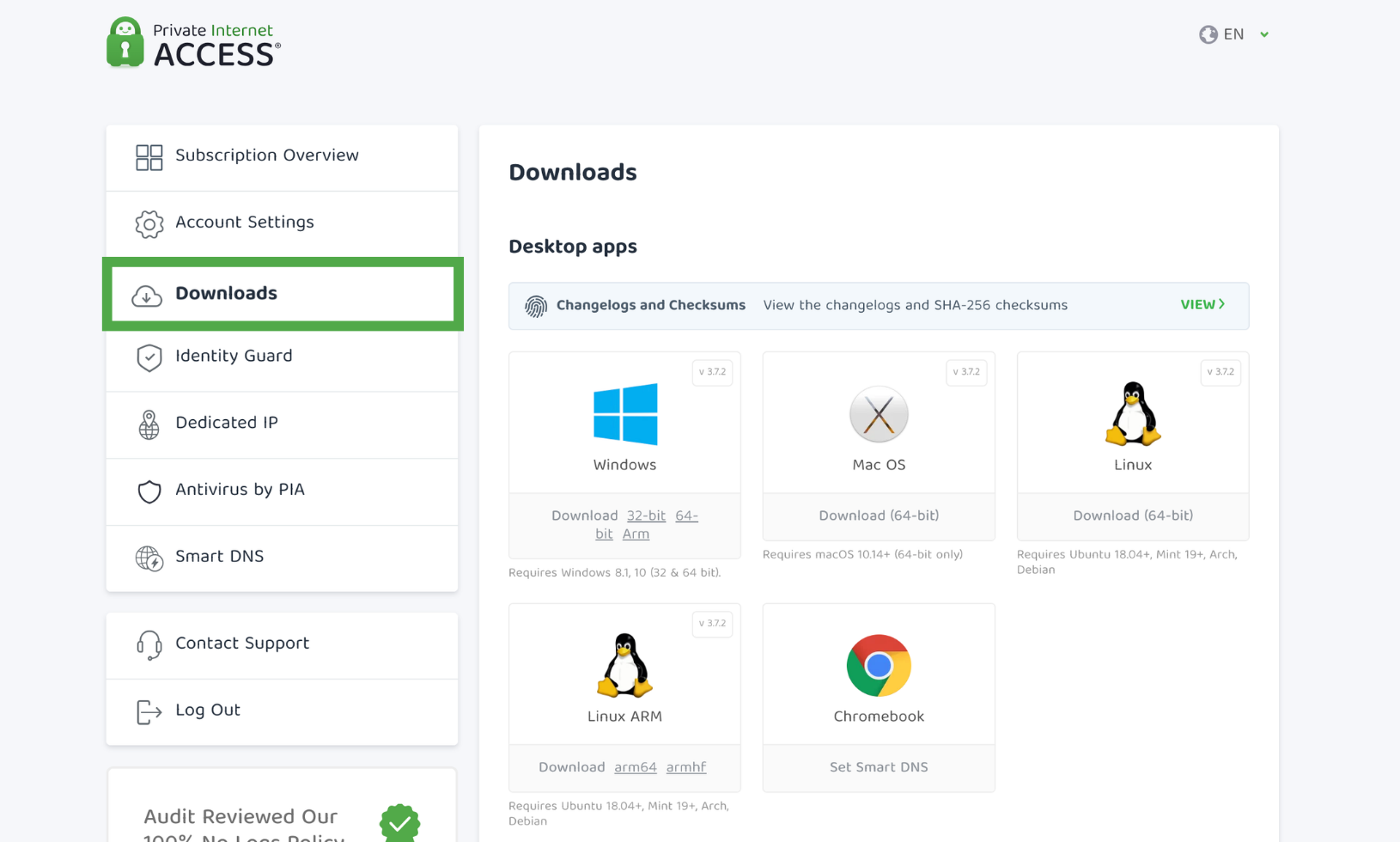Click Download (64-bit) for Linux

point(1133,516)
